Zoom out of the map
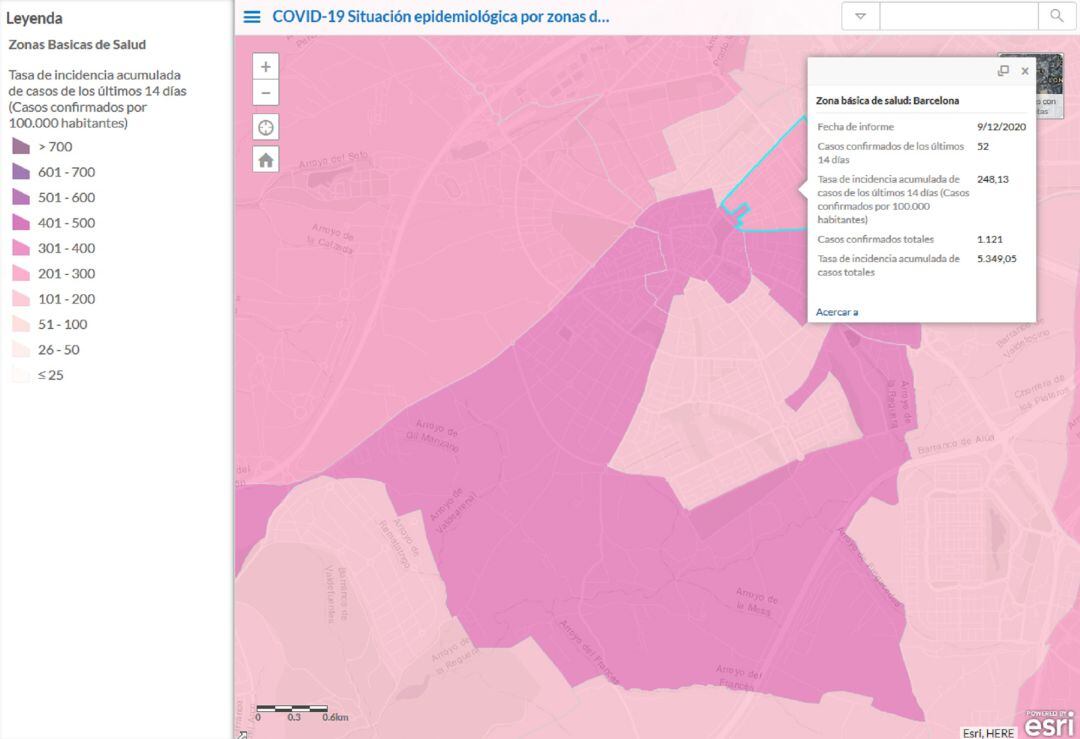The image size is (1080, 739). pos(265,94)
